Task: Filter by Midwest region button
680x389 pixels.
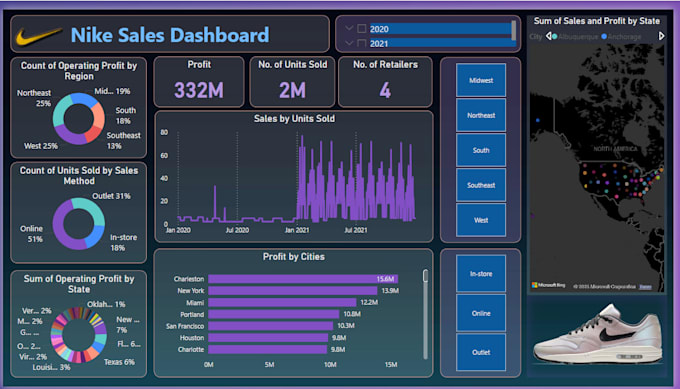Action: click(481, 80)
